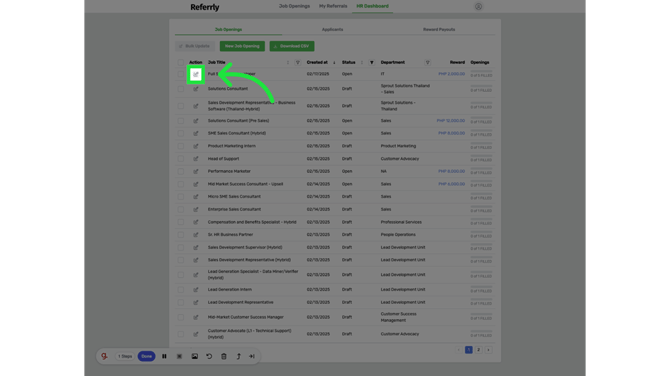The height and width of the screenshot is (376, 670).
Task: Click the image screenshot icon in the recording toolbar
Action: (x=194, y=356)
